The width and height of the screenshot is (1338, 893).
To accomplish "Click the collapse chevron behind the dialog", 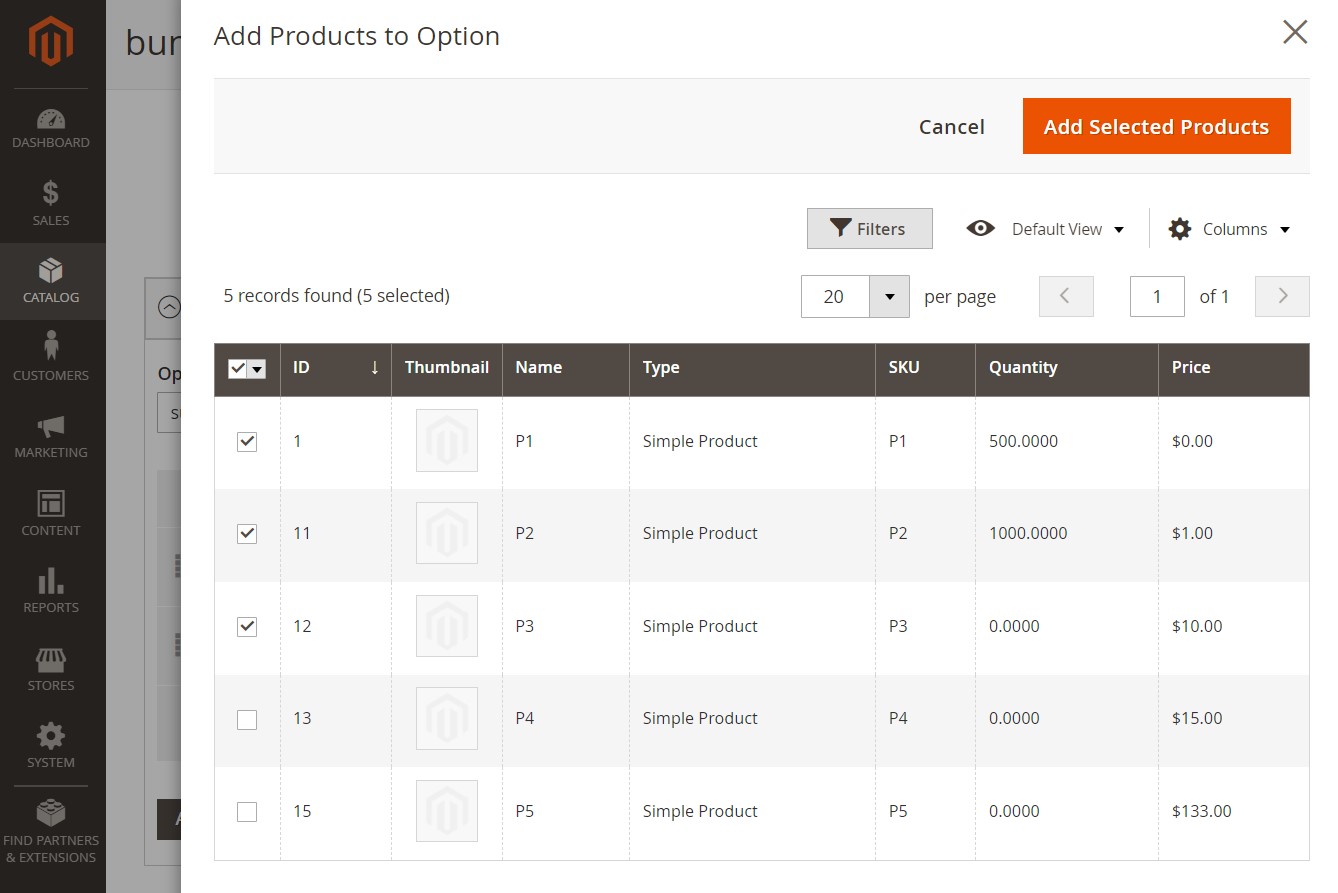I will pyautogui.click(x=169, y=307).
